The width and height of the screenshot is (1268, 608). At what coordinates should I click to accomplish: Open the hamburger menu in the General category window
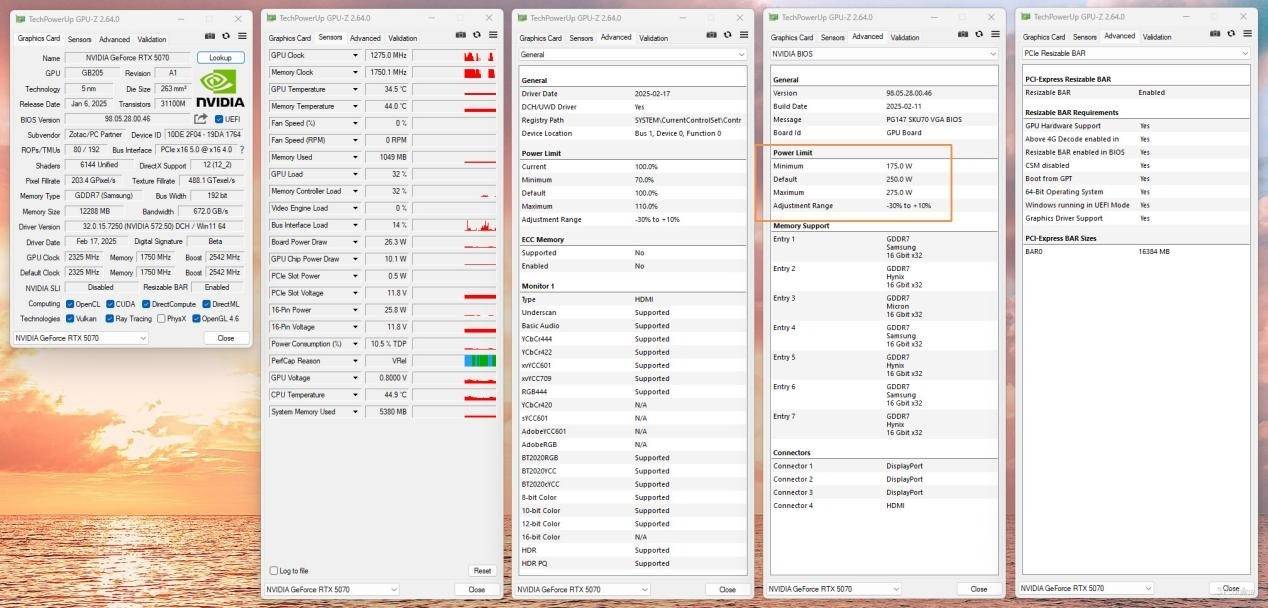[743, 35]
